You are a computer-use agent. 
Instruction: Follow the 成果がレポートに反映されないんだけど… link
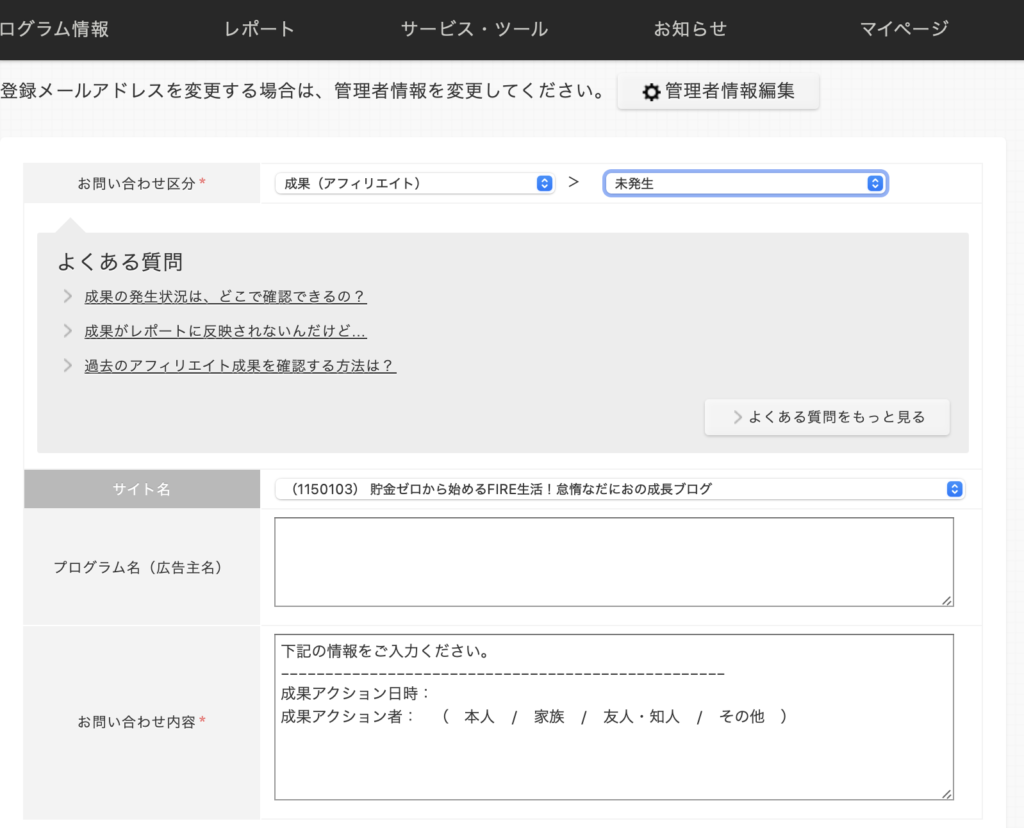coord(225,331)
